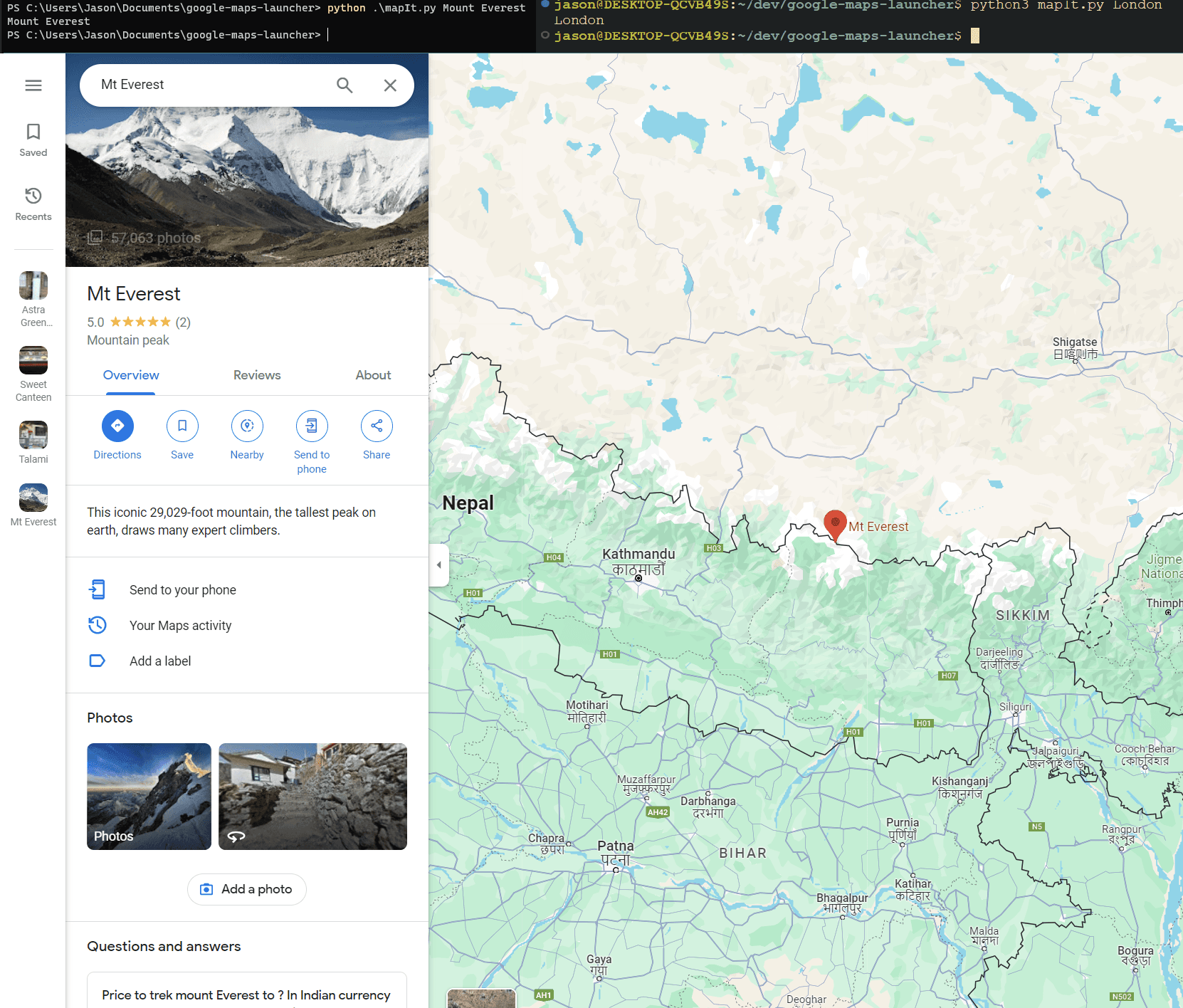Switch to the Reviews tab

click(257, 375)
